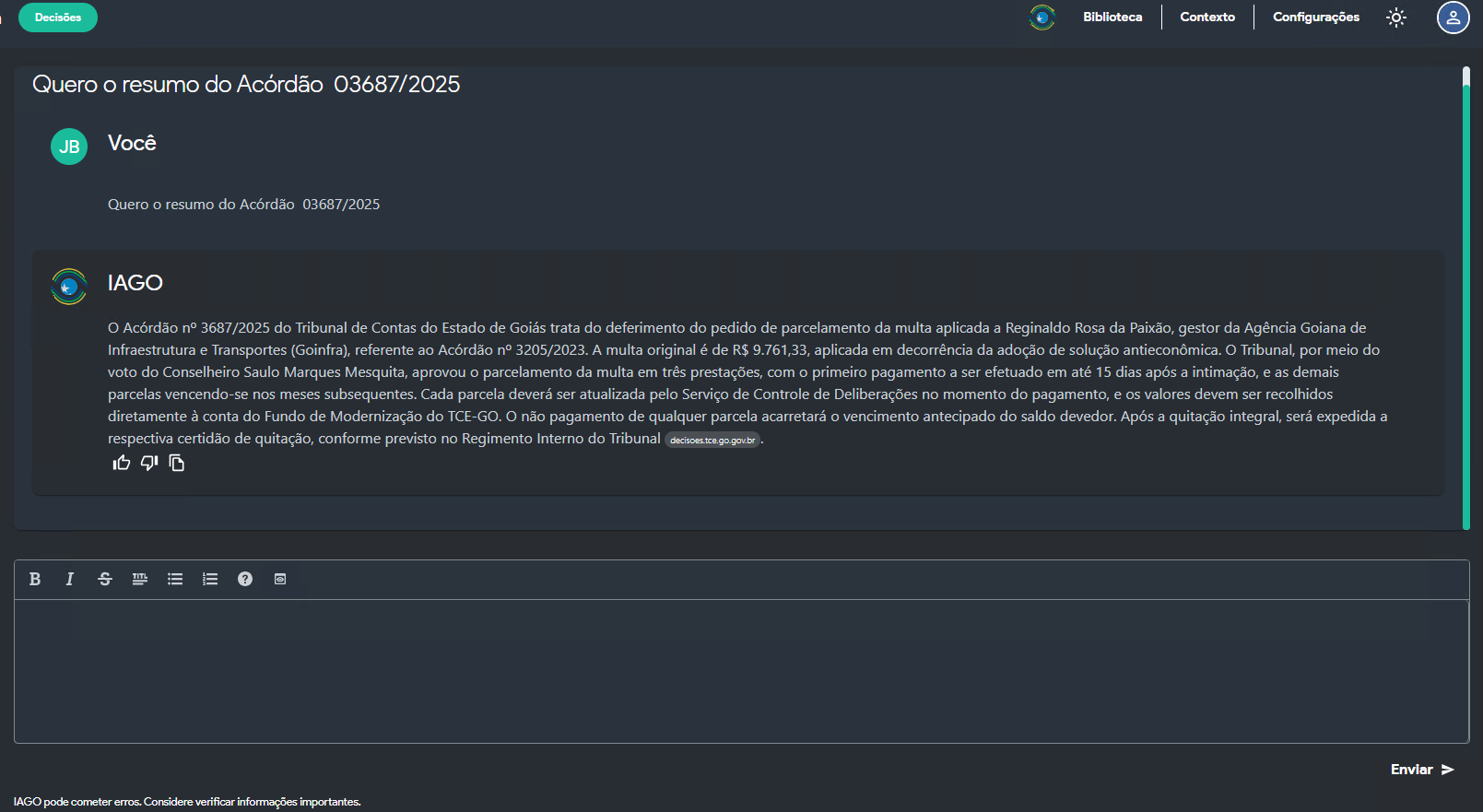Enable strikethrough text formatting
This screenshot has width=1483, height=812.
tap(105, 579)
